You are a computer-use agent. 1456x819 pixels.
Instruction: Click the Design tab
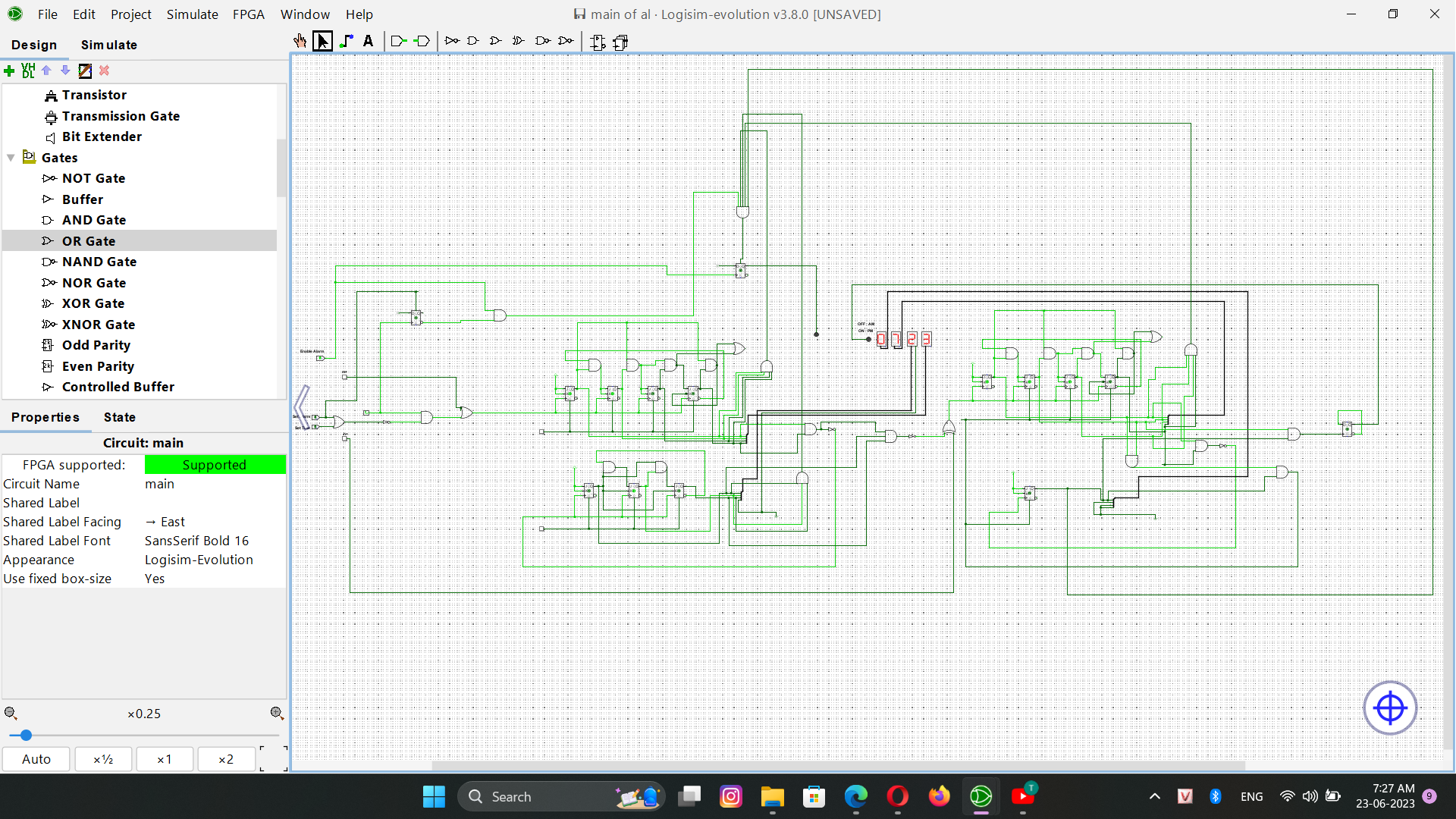point(33,44)
